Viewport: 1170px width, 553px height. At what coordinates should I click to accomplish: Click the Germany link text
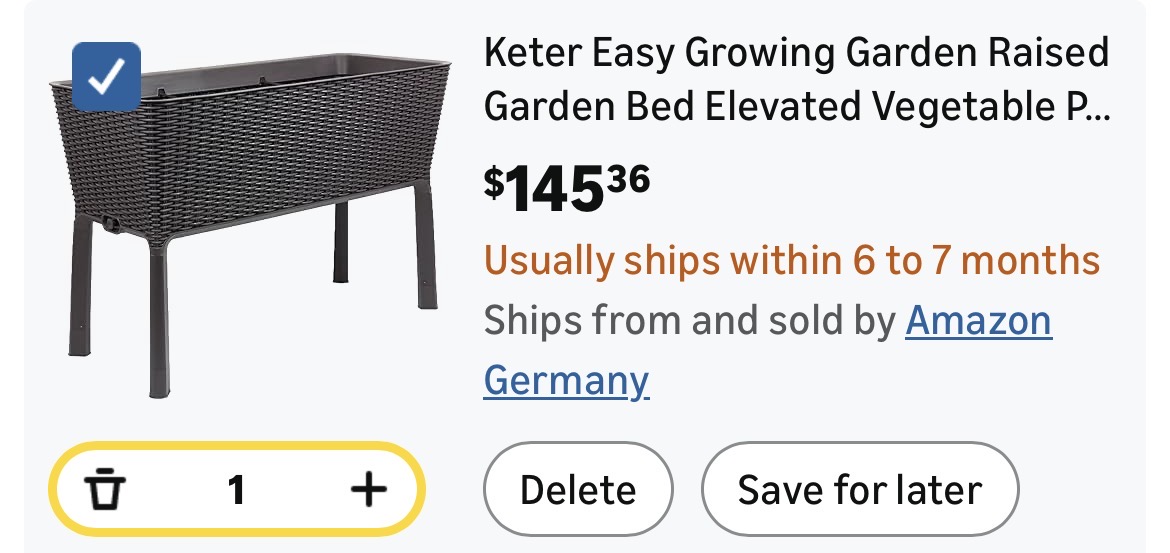coord(566,381)
